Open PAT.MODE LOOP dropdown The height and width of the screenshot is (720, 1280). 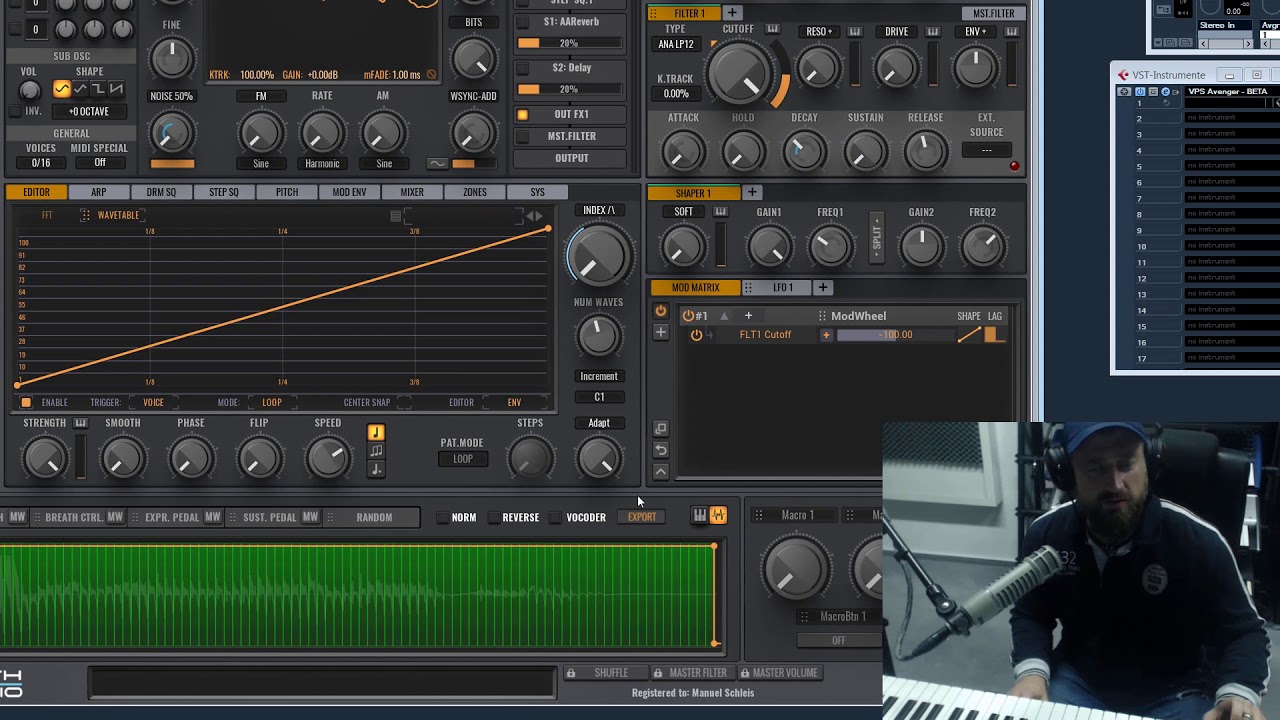click(x=462, y=459)
